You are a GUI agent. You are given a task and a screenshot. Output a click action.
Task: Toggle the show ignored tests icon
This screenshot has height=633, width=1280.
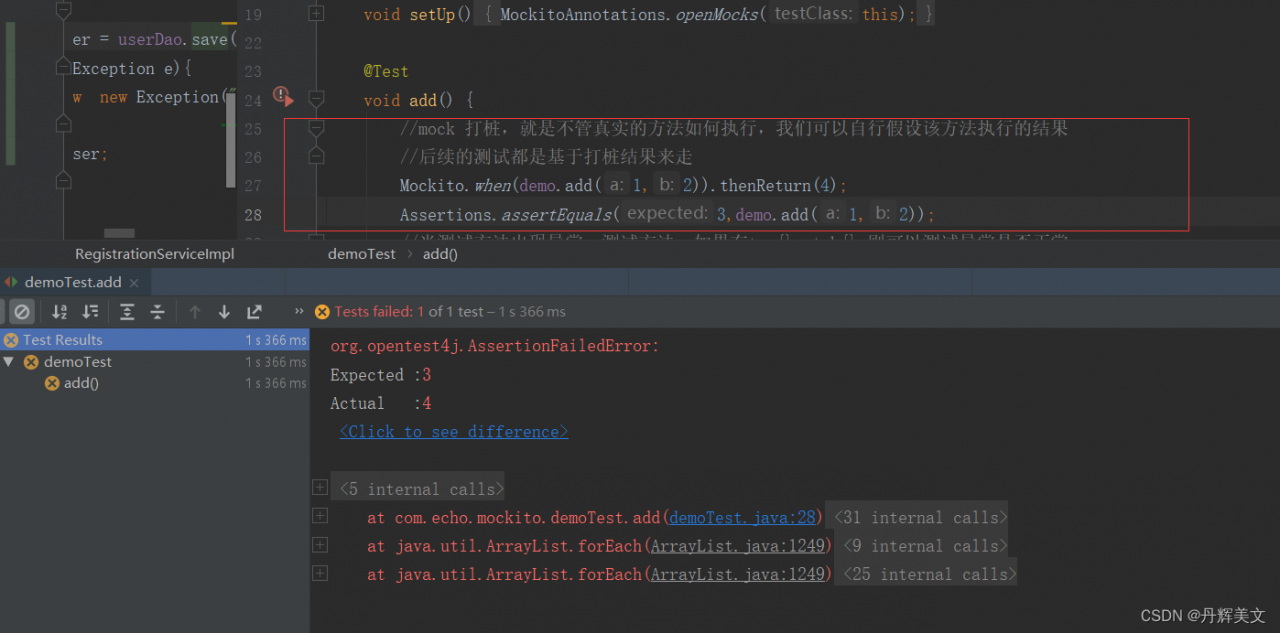(x=21, y=312)
